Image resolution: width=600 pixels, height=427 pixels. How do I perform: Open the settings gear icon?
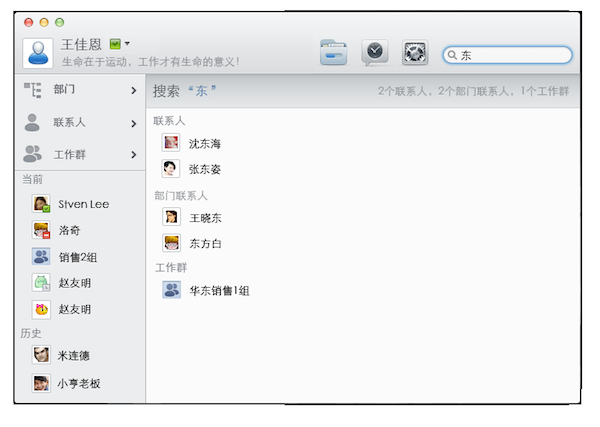(x=414, y=53)
